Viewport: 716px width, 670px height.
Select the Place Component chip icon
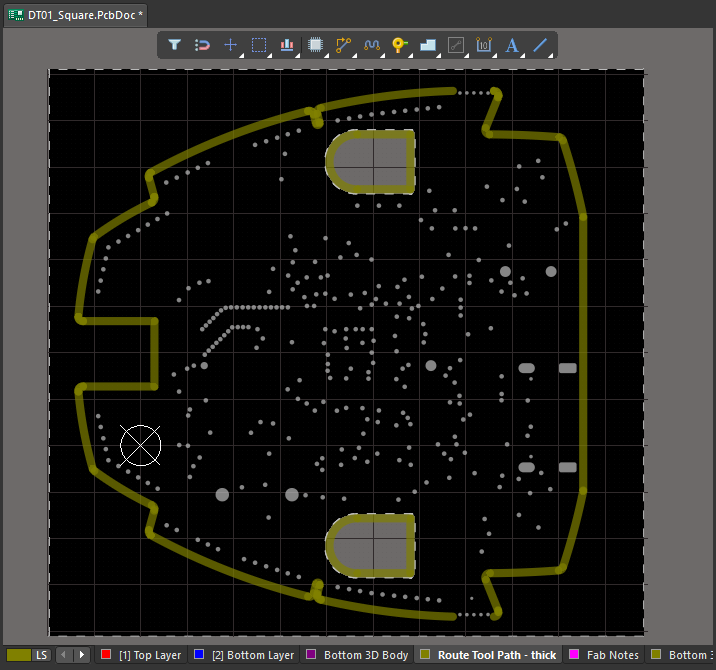coord(315,45)
